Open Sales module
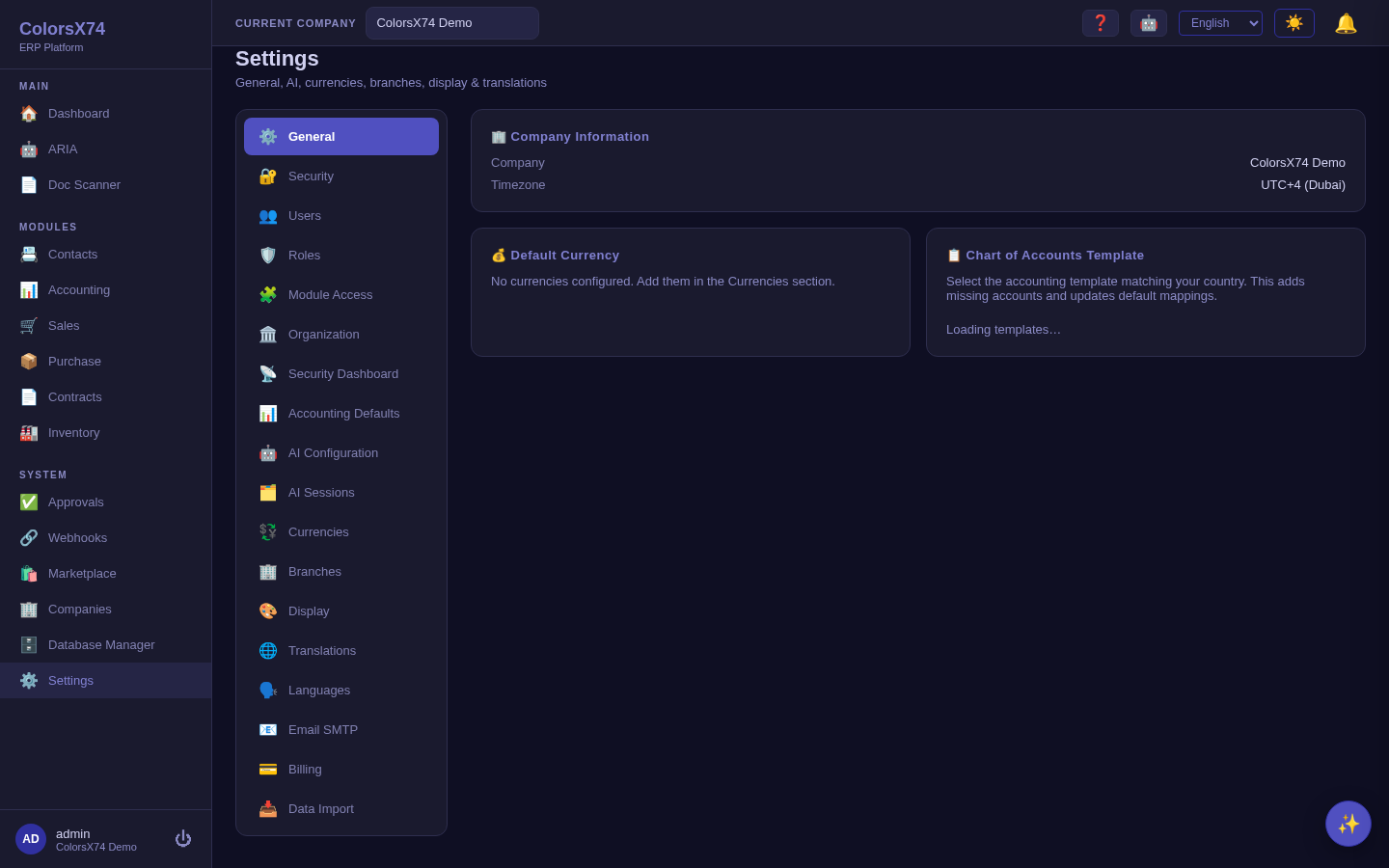 coord(106,326)
